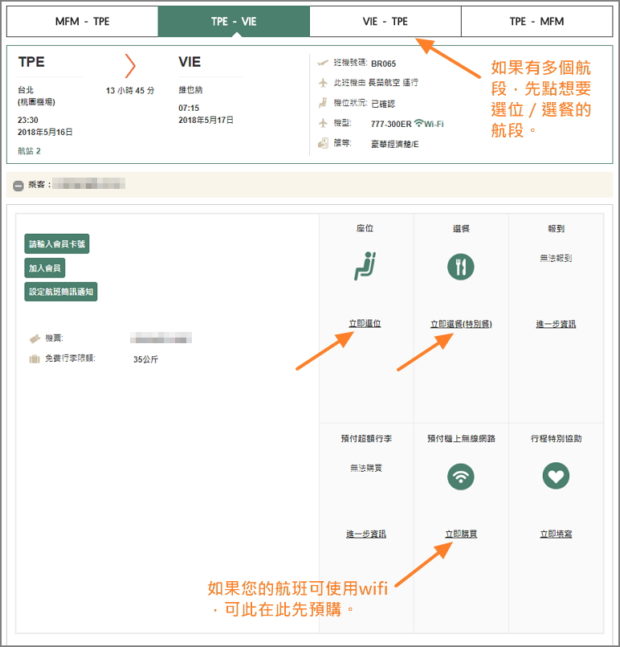The image size is (620, 647).
Task: Click the luggage icon beside 免費行李限額
Action: pos(34,359)
